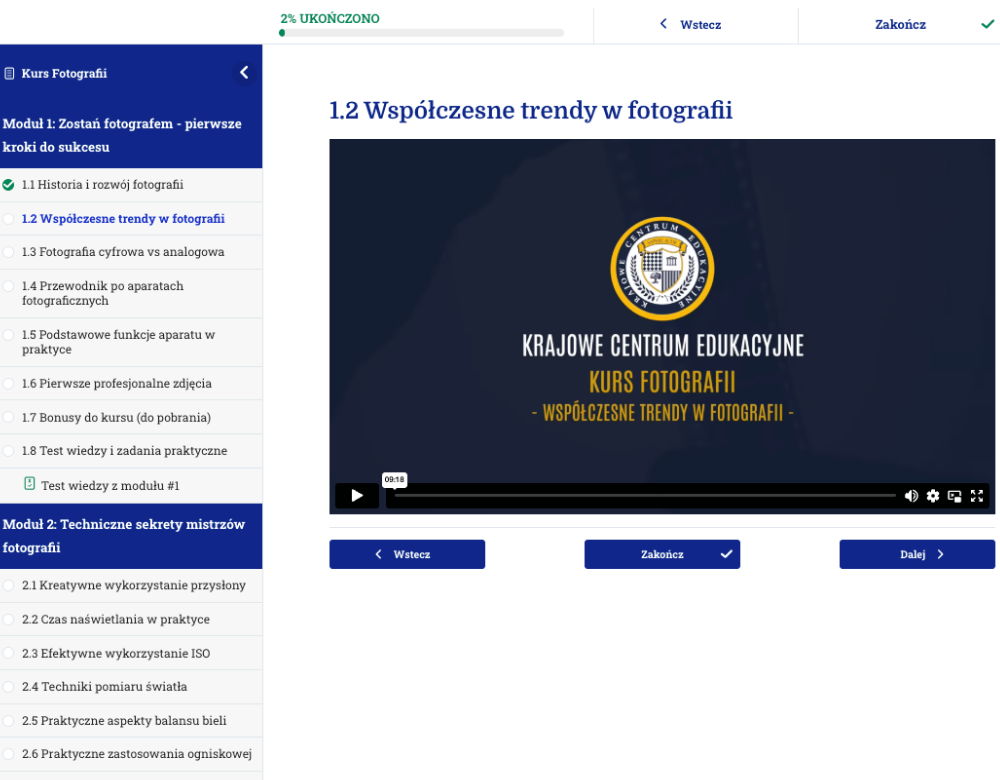Toggle completion circle for lesson 1.6

coord(8,383)
